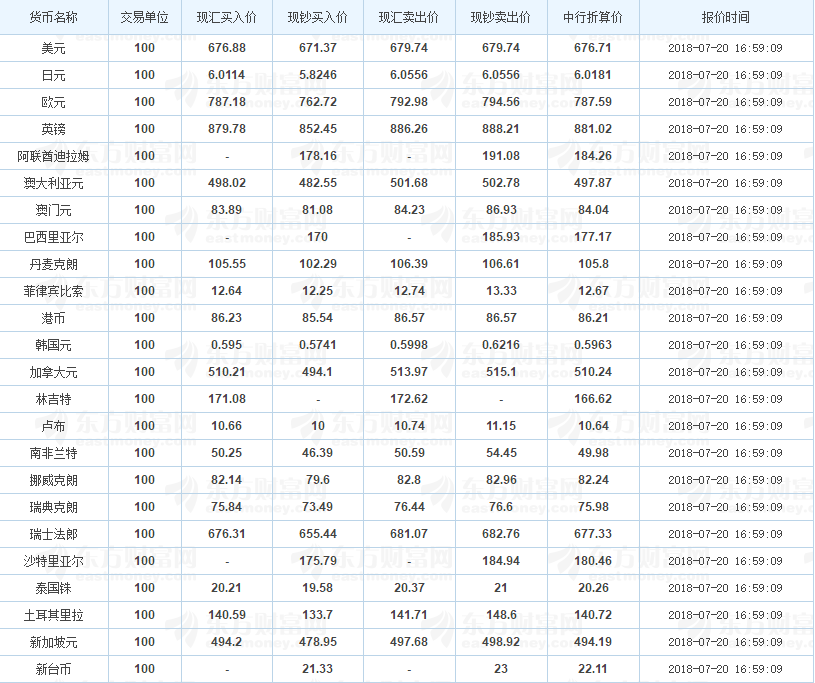Click the value 105.55 in 丹麦克朗 row

coord(227,264)
